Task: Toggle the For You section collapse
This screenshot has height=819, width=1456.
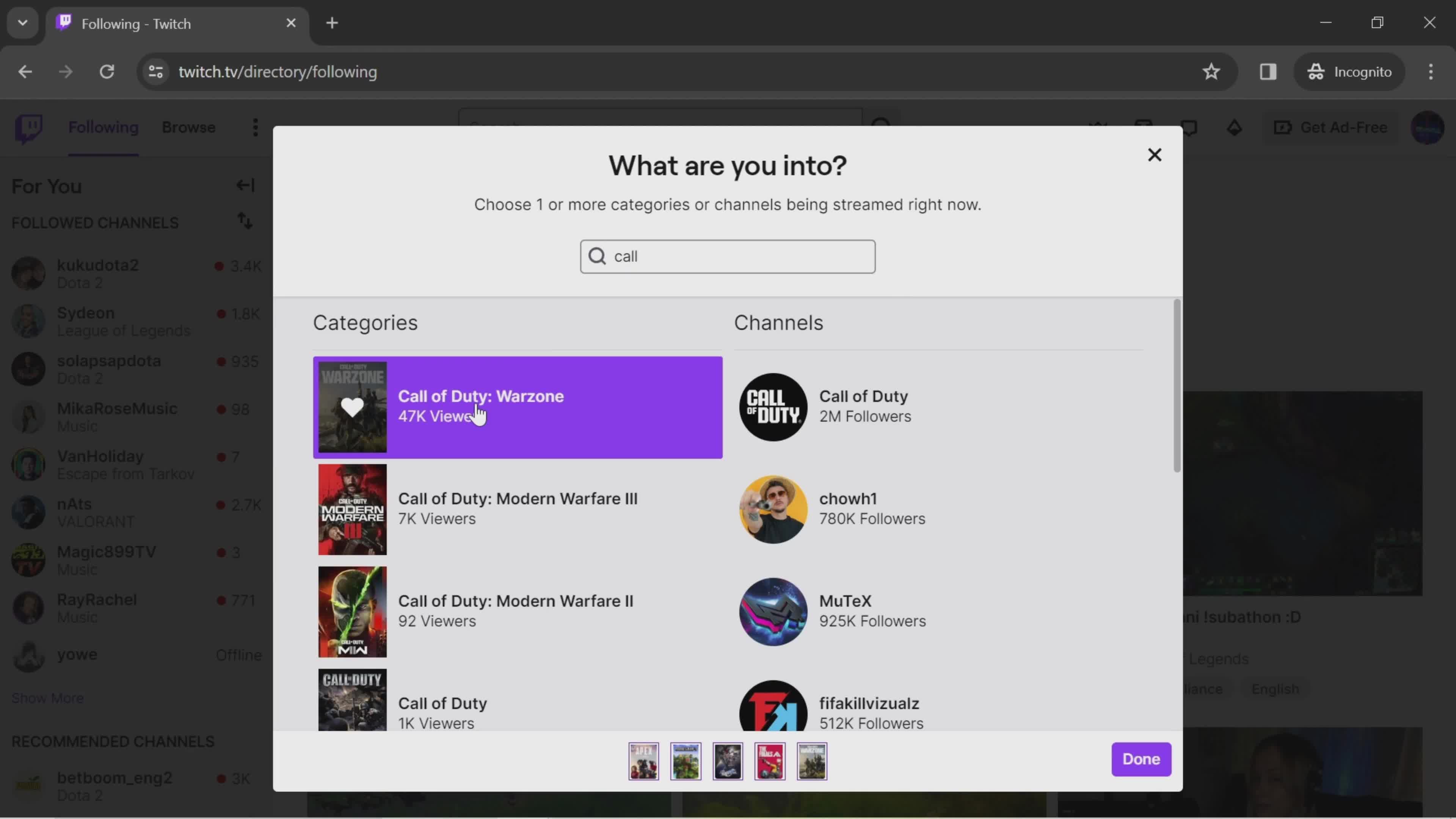Action: point(245,186)
